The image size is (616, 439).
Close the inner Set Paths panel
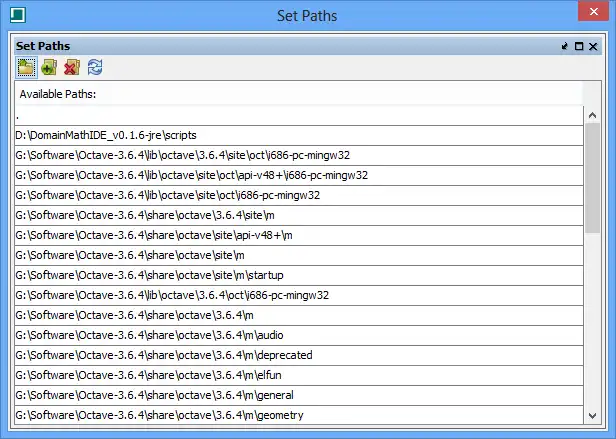pyautogui.click(x=593, y=46)
